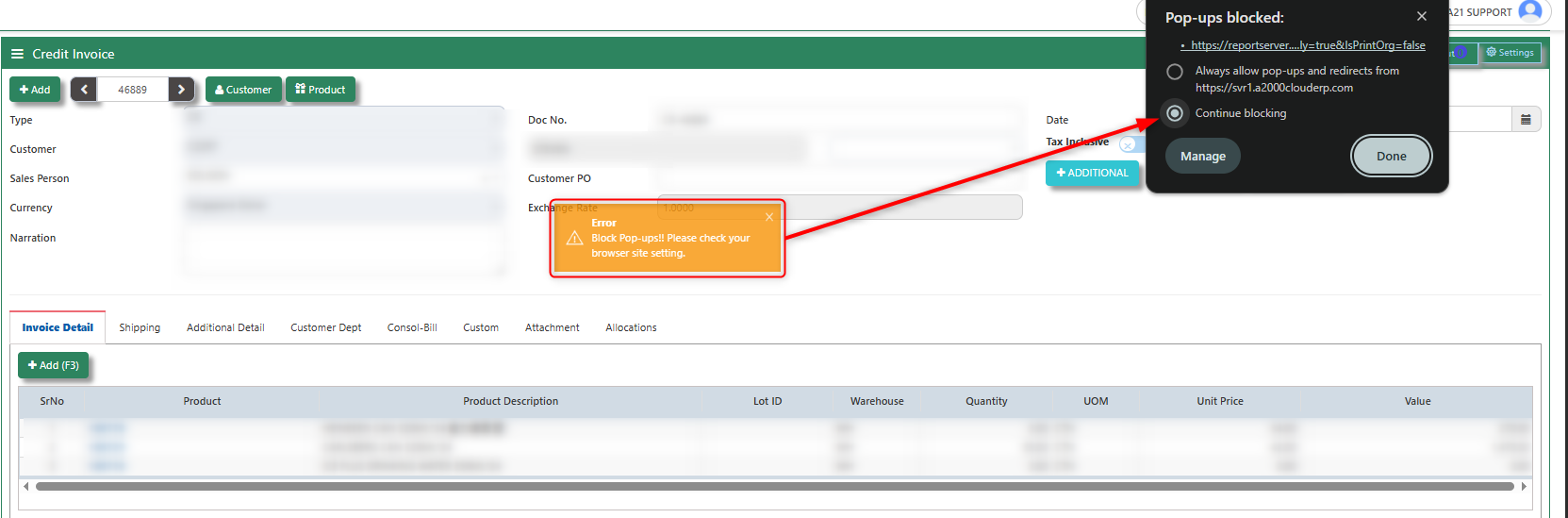Switch to the Invoice Detail tab
The image size is (1568, 518).
point(58,327)
